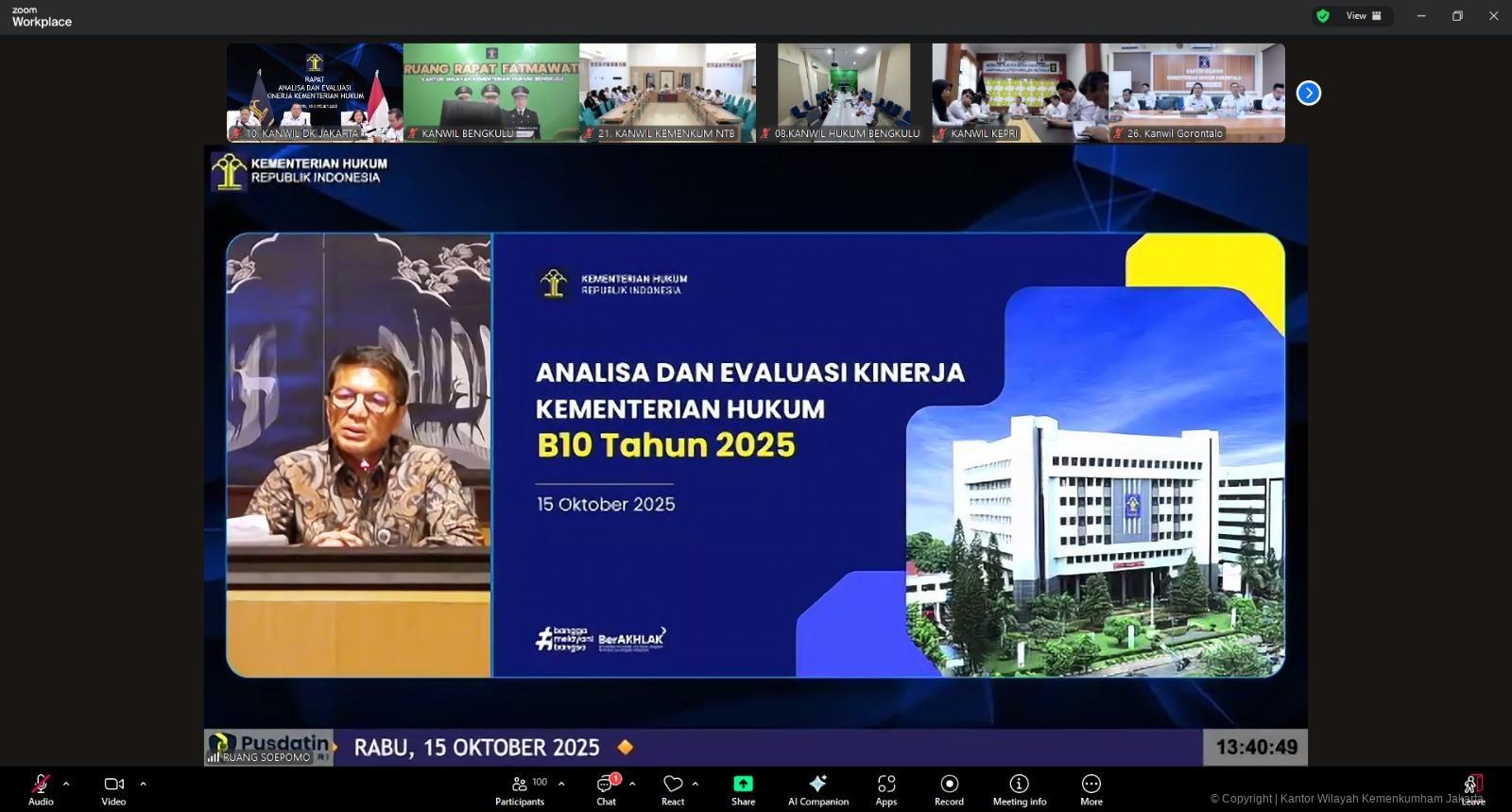Open the Participants panel
The image size is (1512, 812).
[x=520, y=789]
